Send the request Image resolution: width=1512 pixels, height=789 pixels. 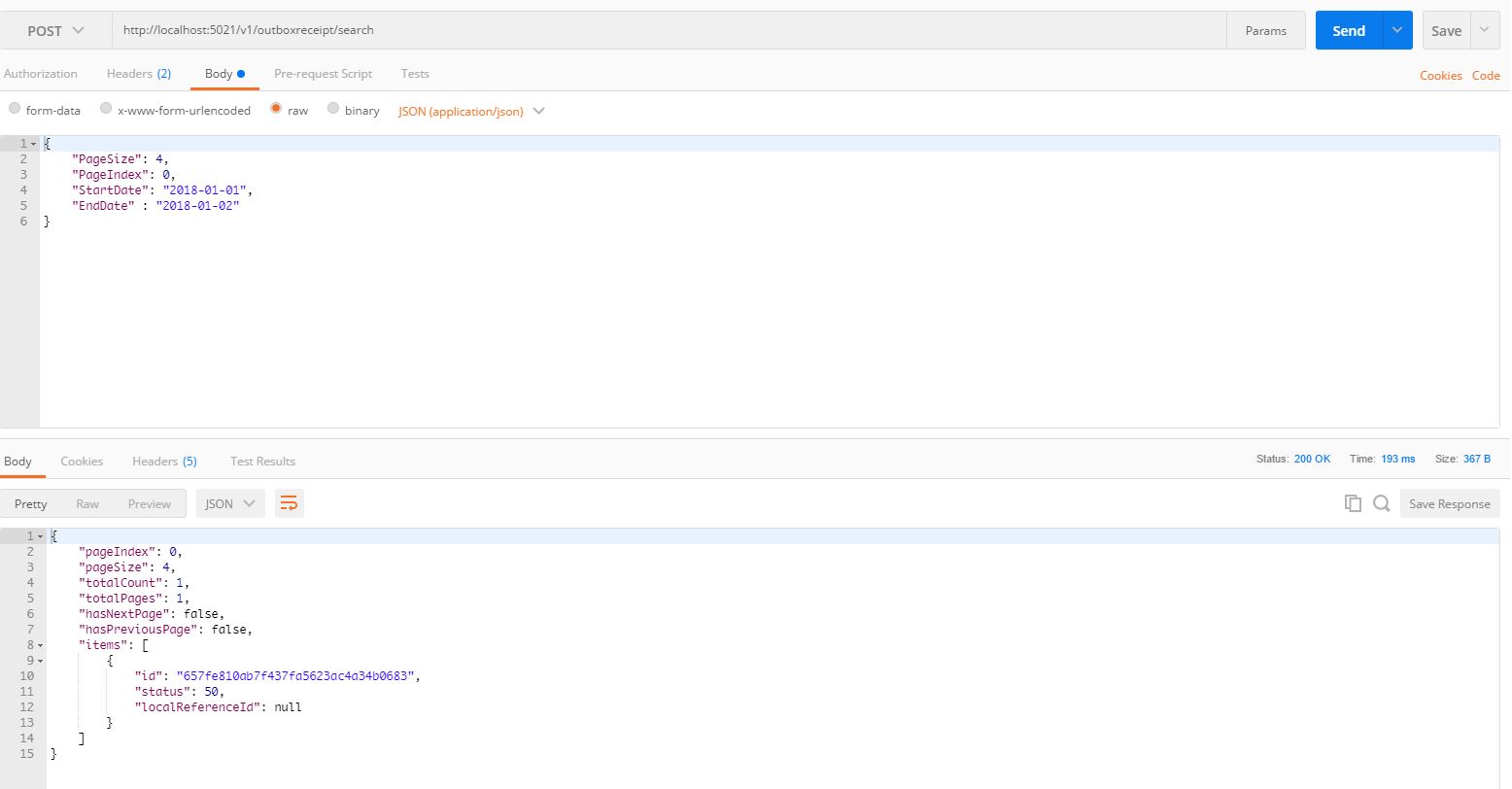tap(1348, 30)
